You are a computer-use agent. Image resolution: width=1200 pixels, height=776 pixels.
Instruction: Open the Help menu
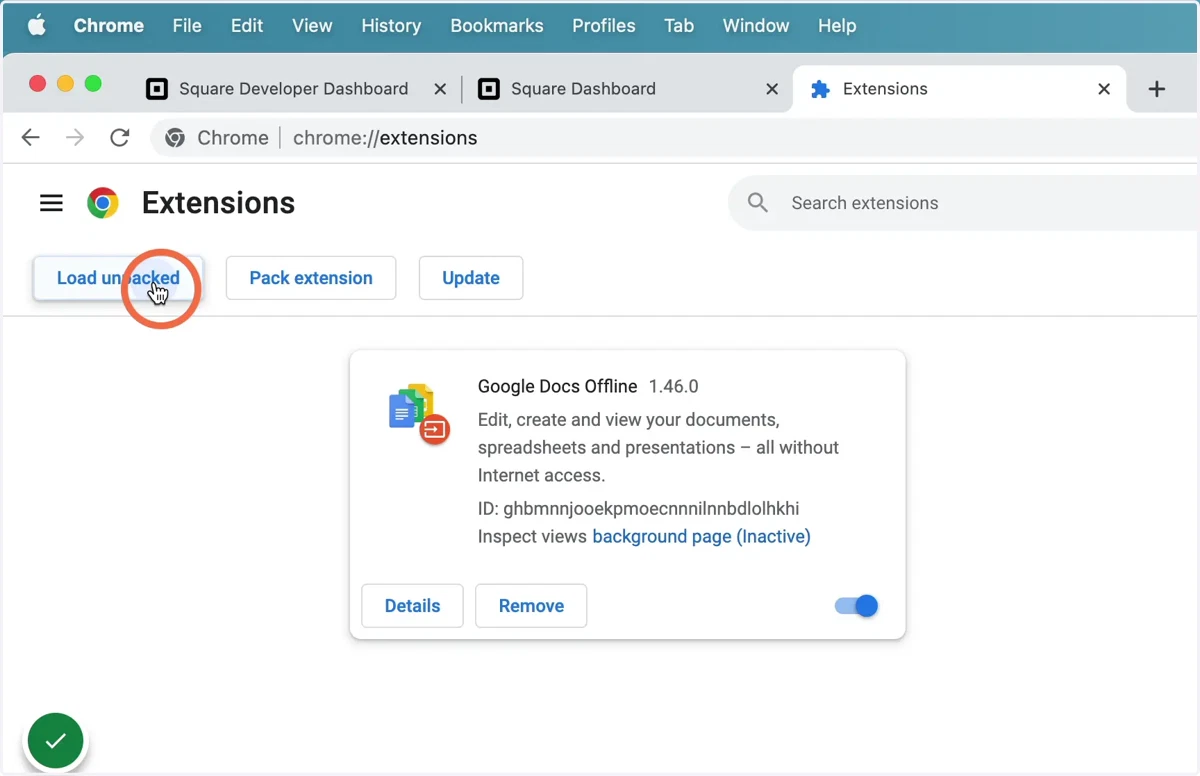pos(837,26)
